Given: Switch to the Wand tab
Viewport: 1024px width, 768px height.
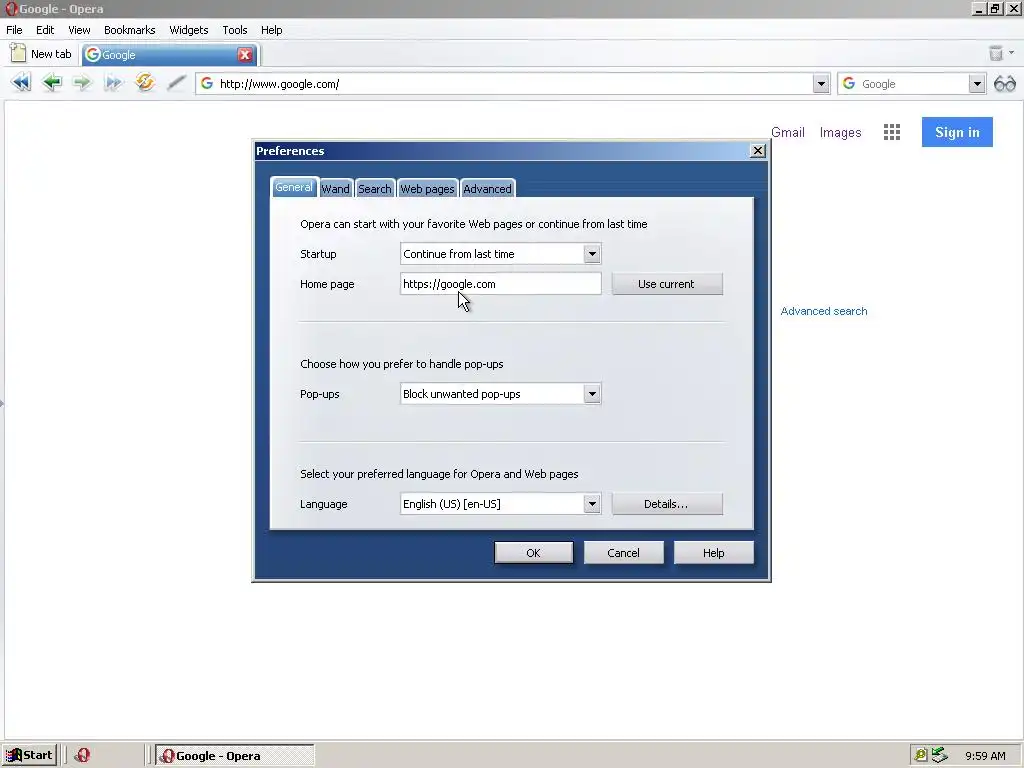Looking at the screenshot, I should point(336,189).
